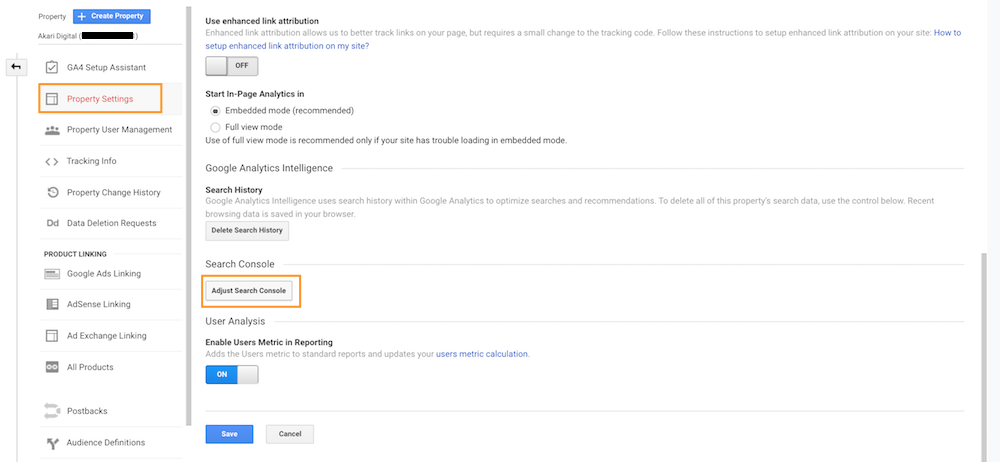This screenshot has height=462, width=1000.
Task: Click the Tracking Info code brackets icon
Action: [52, 161]
